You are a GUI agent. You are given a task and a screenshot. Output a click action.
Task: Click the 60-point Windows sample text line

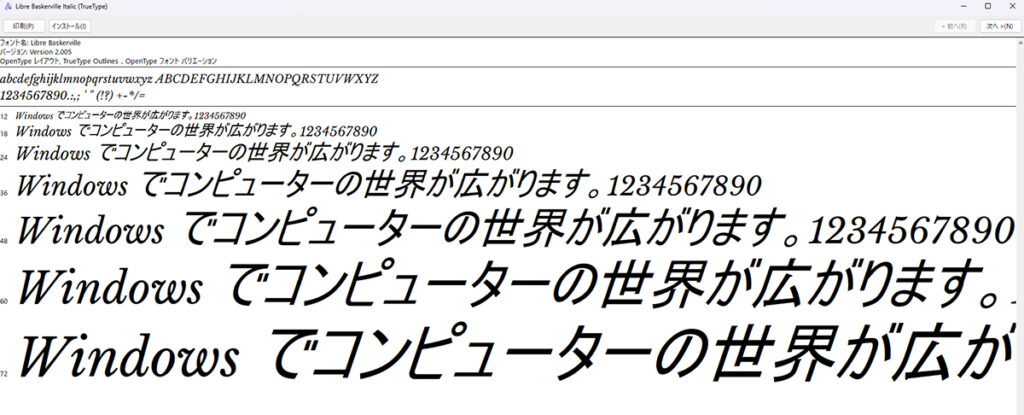[x=517, y=284]
